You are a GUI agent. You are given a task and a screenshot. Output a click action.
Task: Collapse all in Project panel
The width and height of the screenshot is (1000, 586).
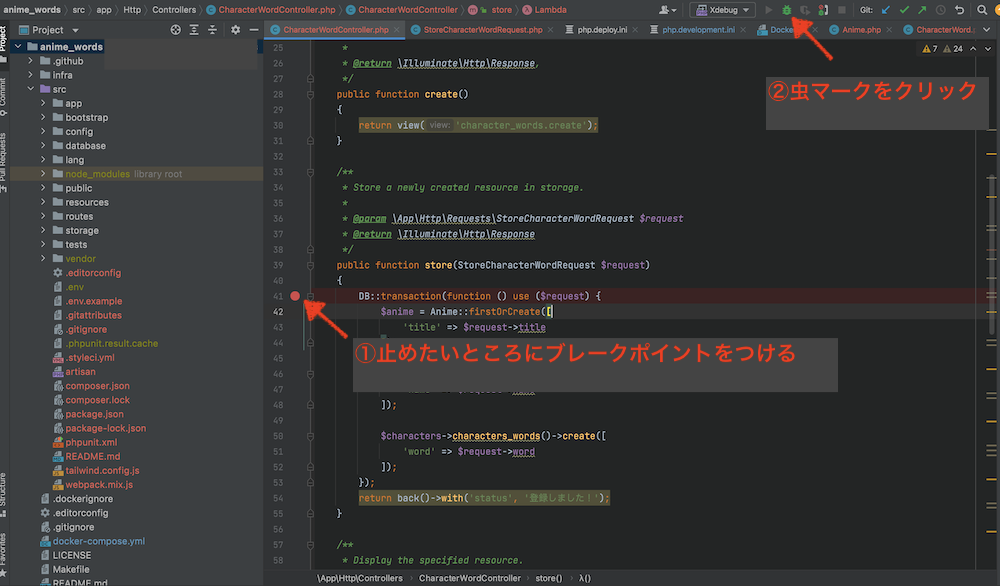(212, 30)
